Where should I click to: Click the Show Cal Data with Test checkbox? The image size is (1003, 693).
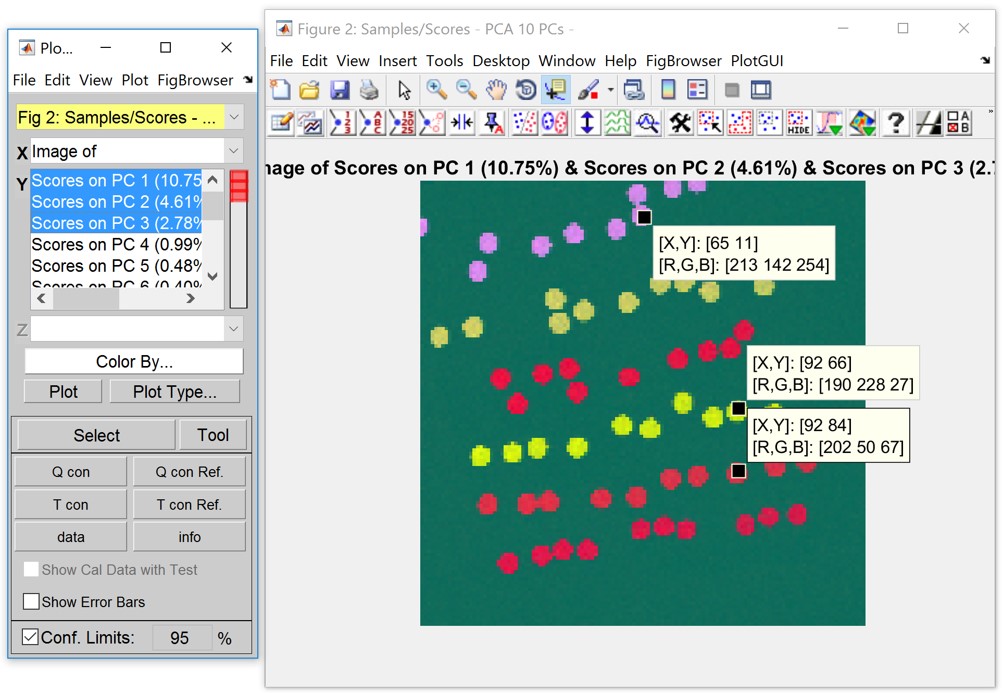coord(31,570)
